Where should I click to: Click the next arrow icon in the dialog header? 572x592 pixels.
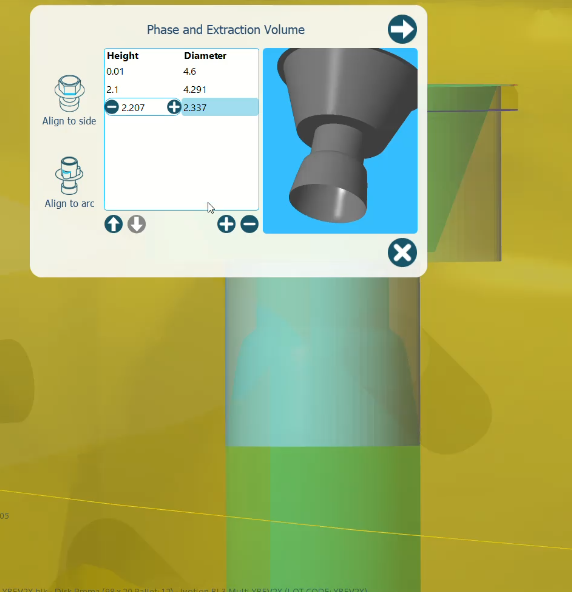coord(402,29)
